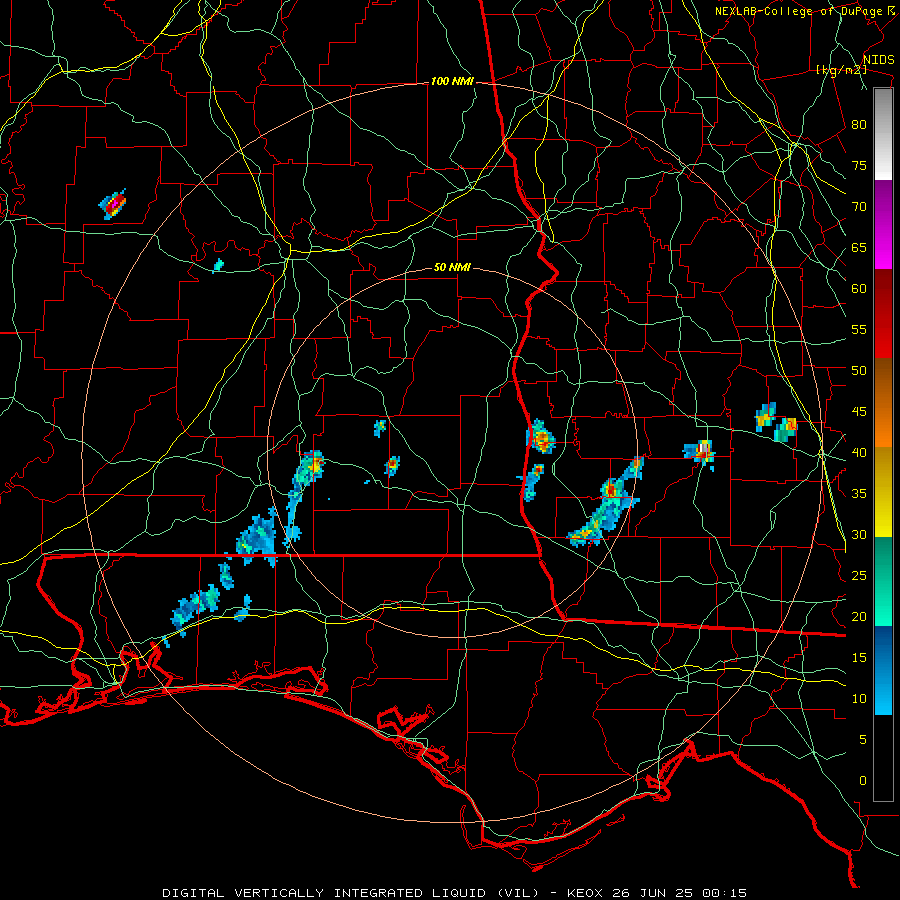Click the scale value 0
The width and height of the screenshot is (900, 900).
863,781
